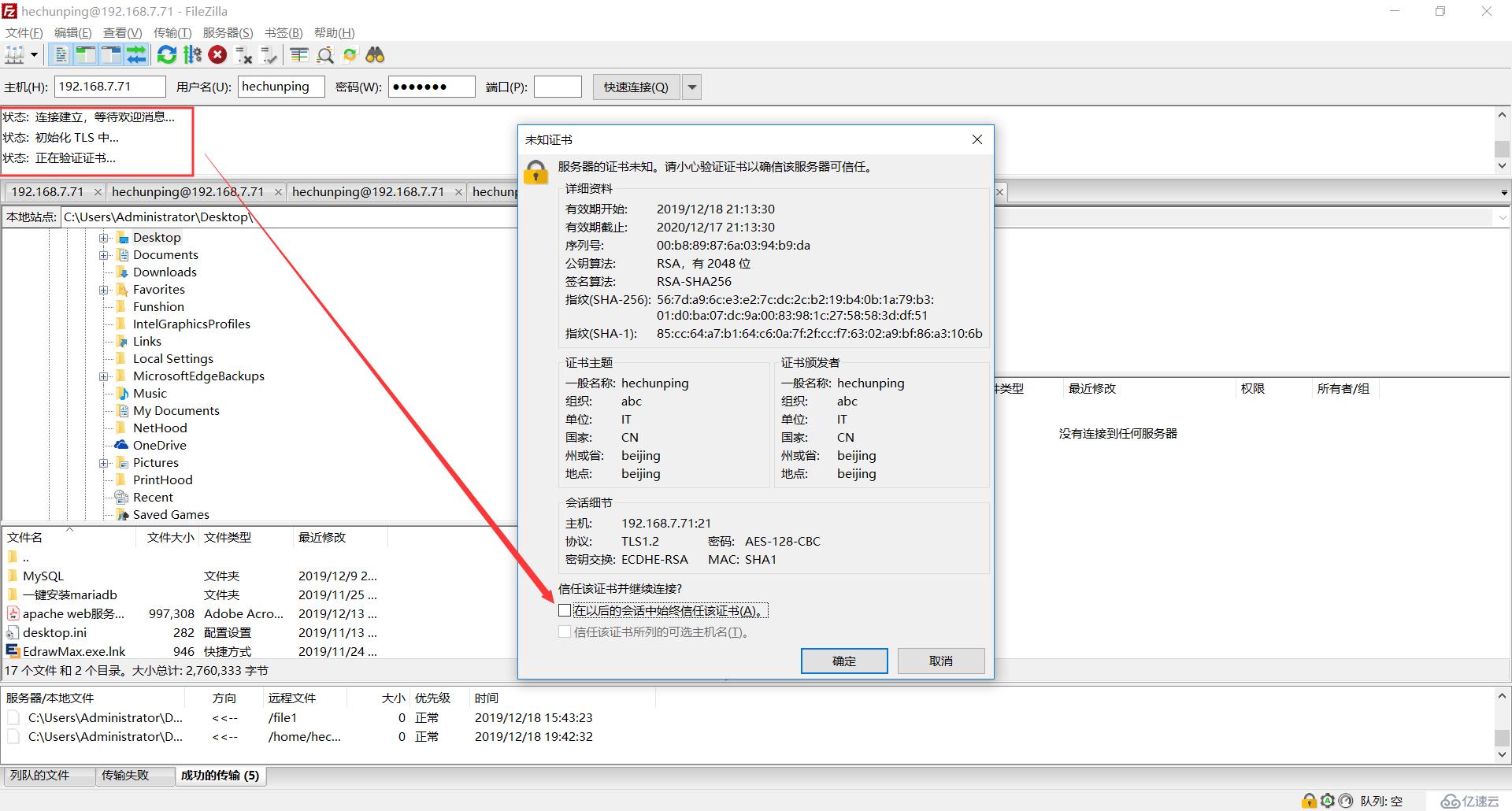1512x811 pixels.
Task: Click the encryption lock status bar icon
Action: pos(1309,801)
